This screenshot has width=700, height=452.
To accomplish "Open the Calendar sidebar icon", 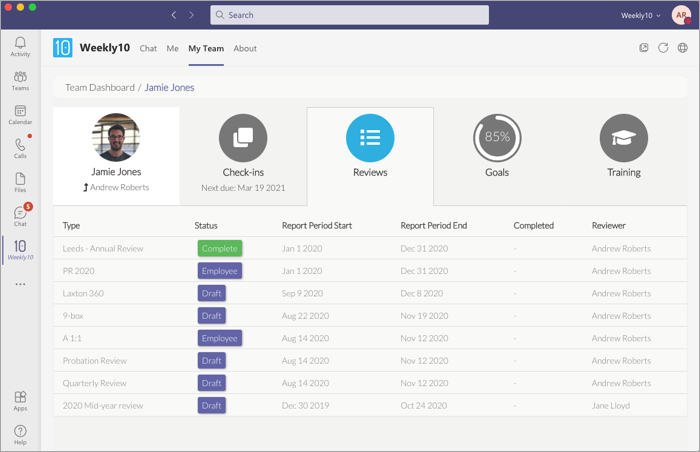I will tap(20, 115).
